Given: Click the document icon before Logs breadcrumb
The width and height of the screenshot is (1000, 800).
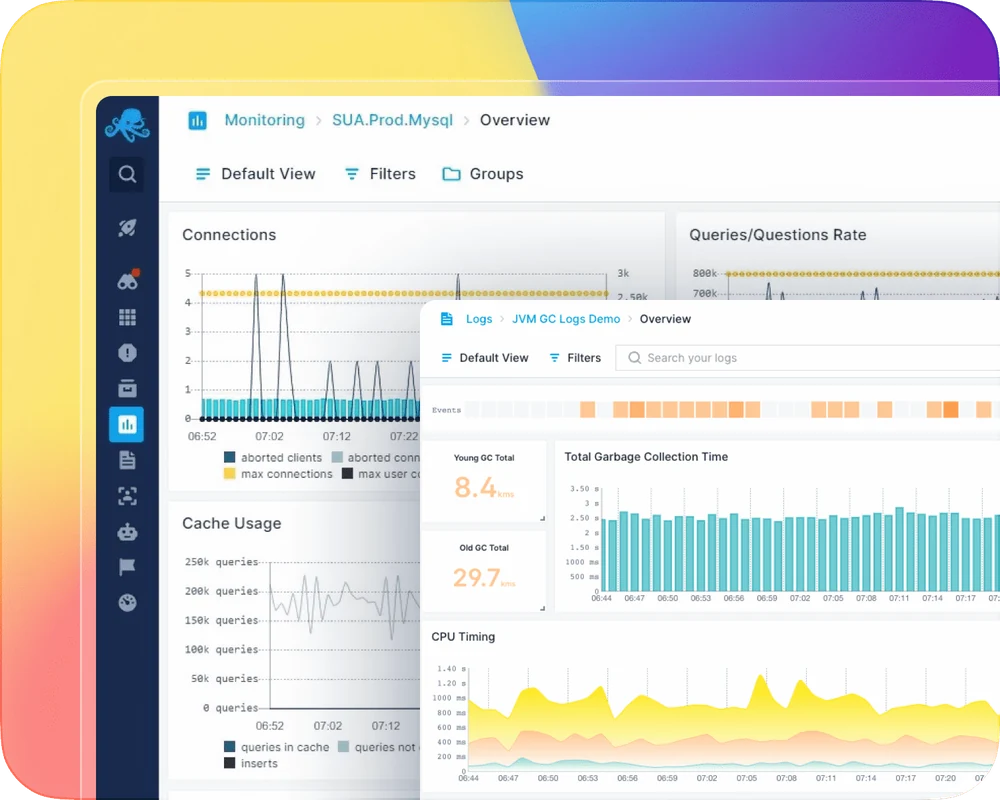Looking at the screenshot, I should (x=446, y=319).
